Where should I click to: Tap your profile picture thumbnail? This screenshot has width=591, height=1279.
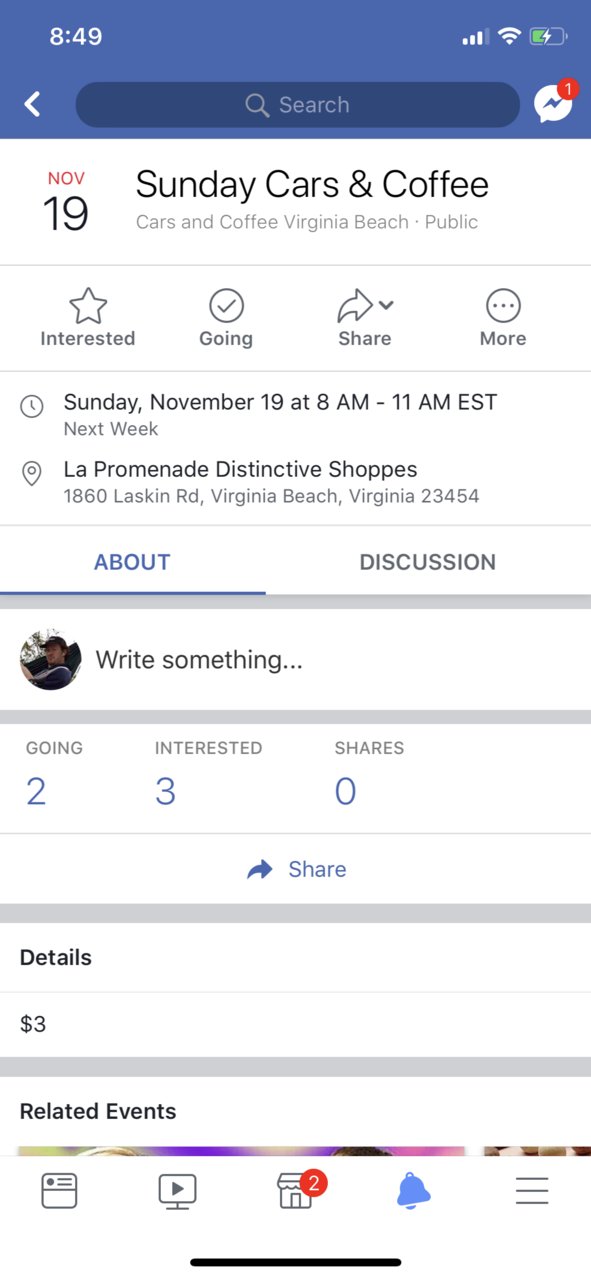tap(50, 660)
